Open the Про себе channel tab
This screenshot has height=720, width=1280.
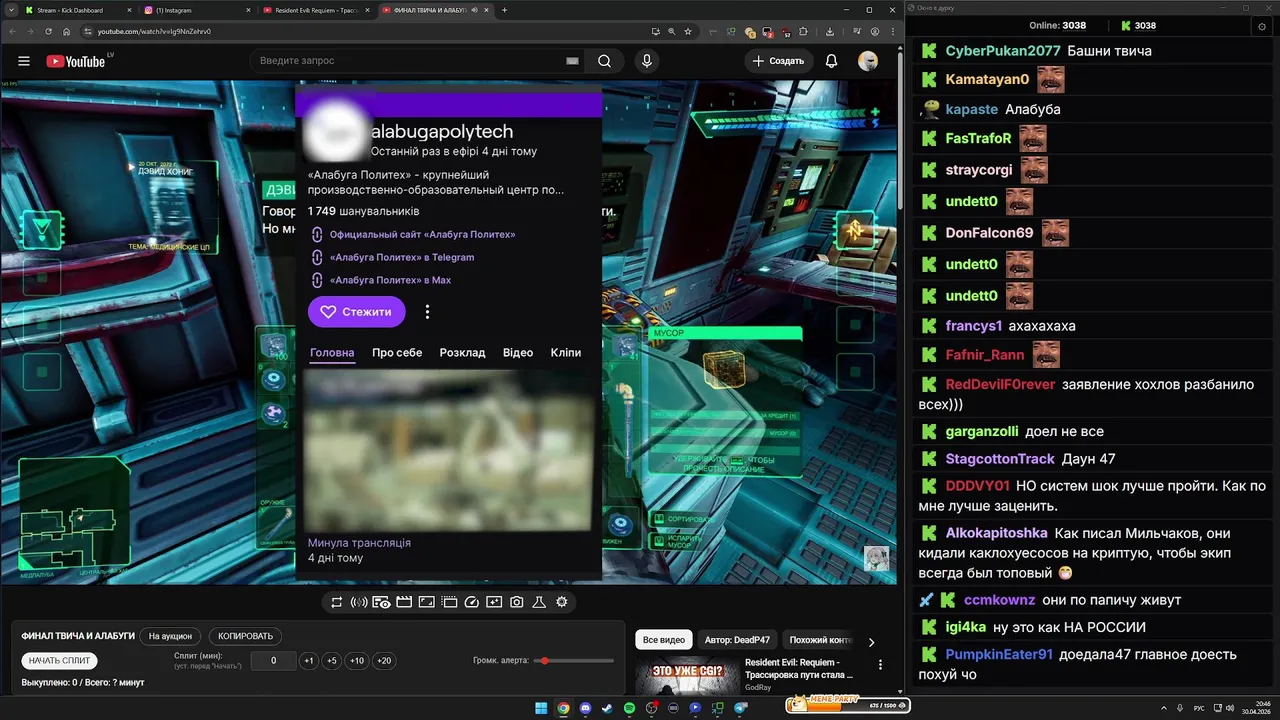pyautogui.click(x=397, y=352)
